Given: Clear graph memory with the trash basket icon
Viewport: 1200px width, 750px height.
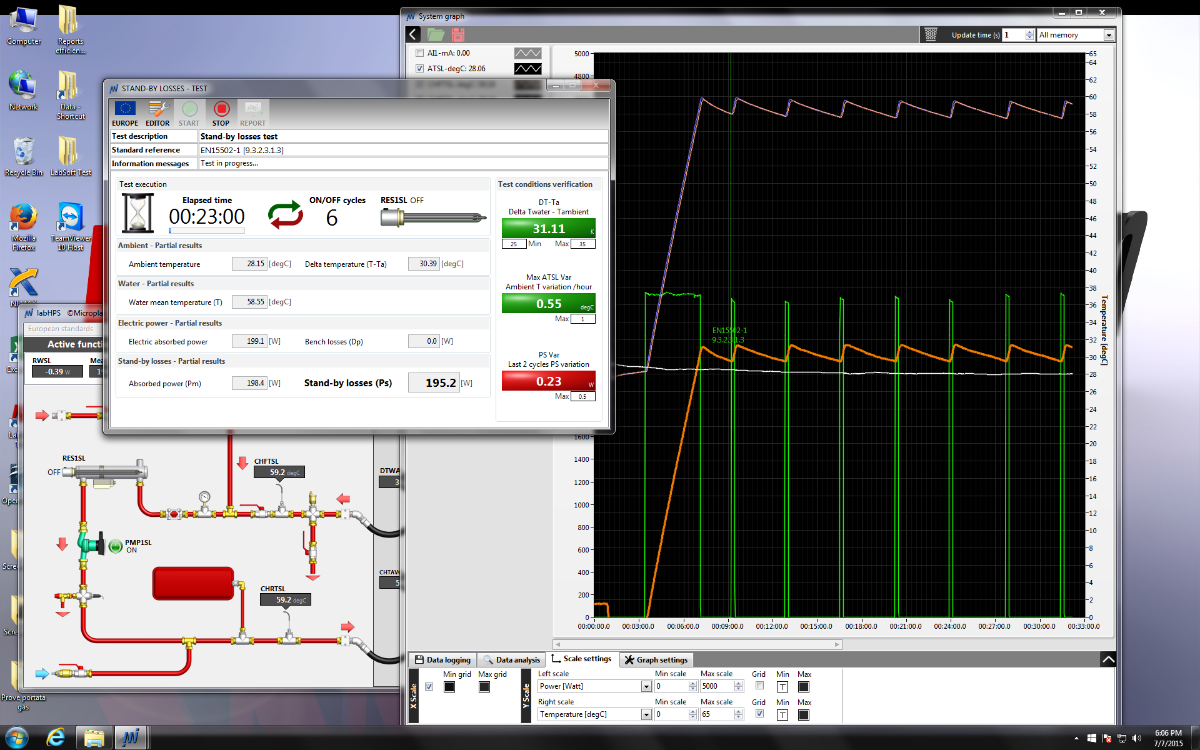Looking at the screenshot, I should (x=931, y=34).
